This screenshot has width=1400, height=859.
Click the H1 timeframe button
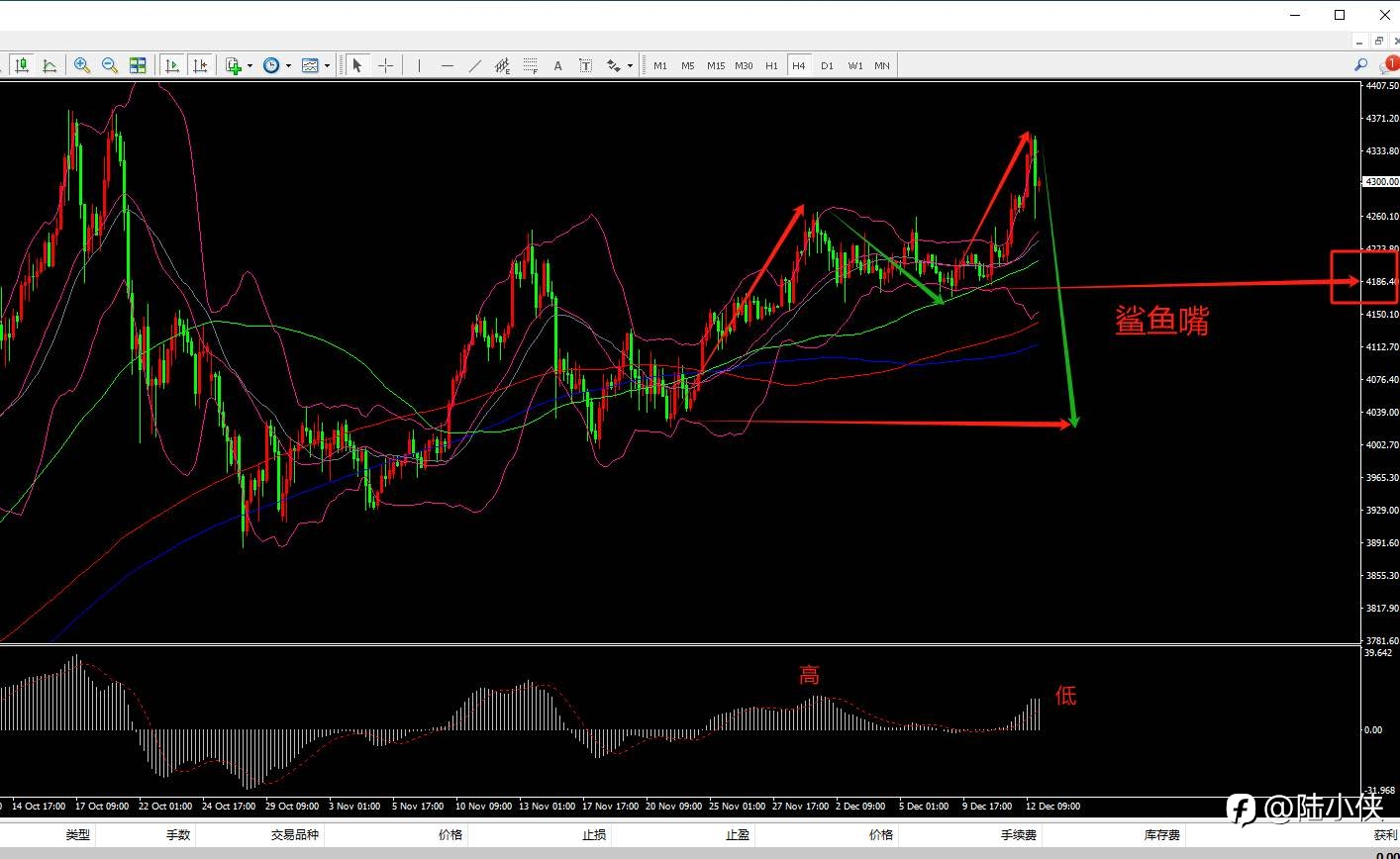771,65
